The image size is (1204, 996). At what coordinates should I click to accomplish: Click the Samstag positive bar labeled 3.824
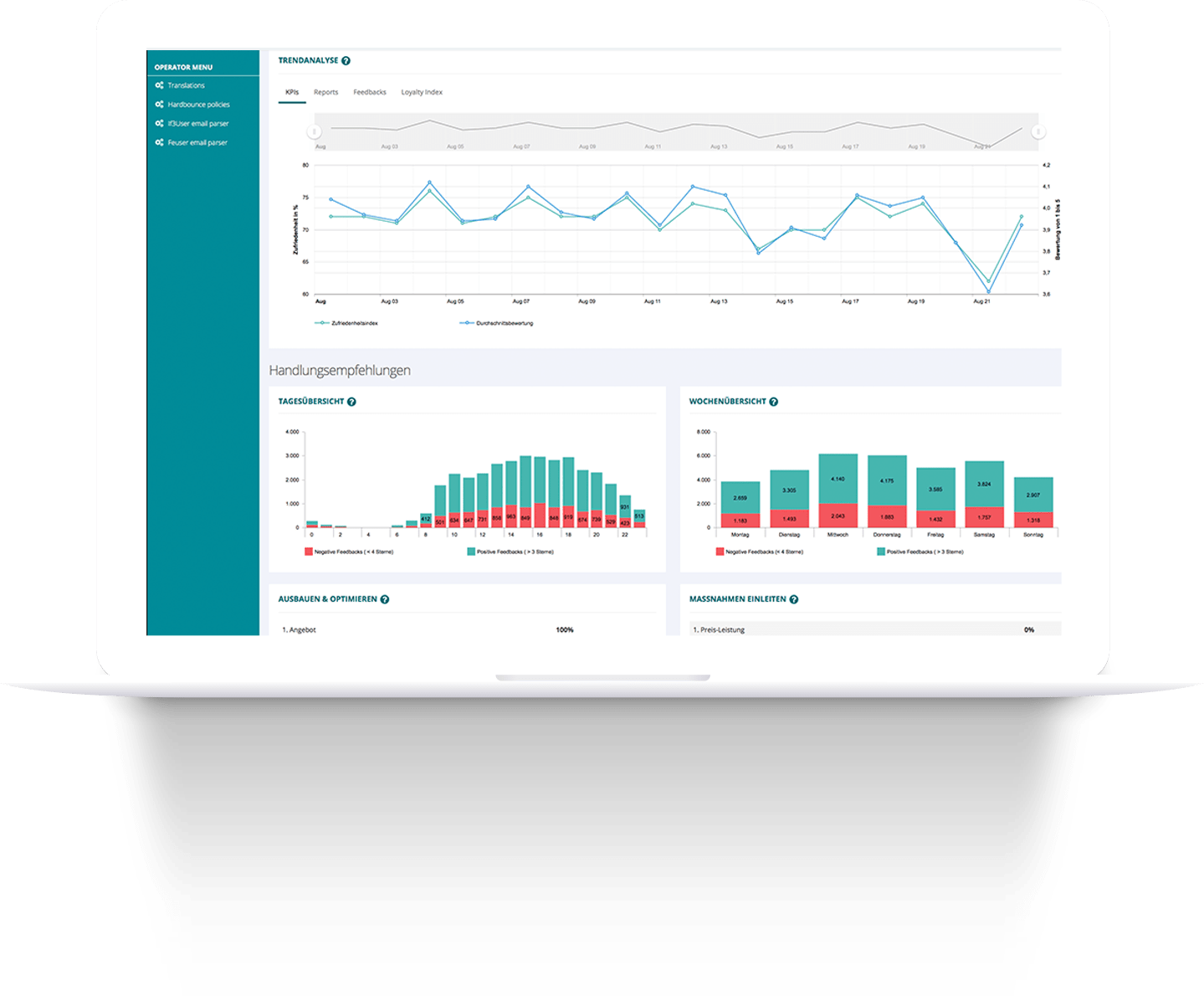point(984,484)
